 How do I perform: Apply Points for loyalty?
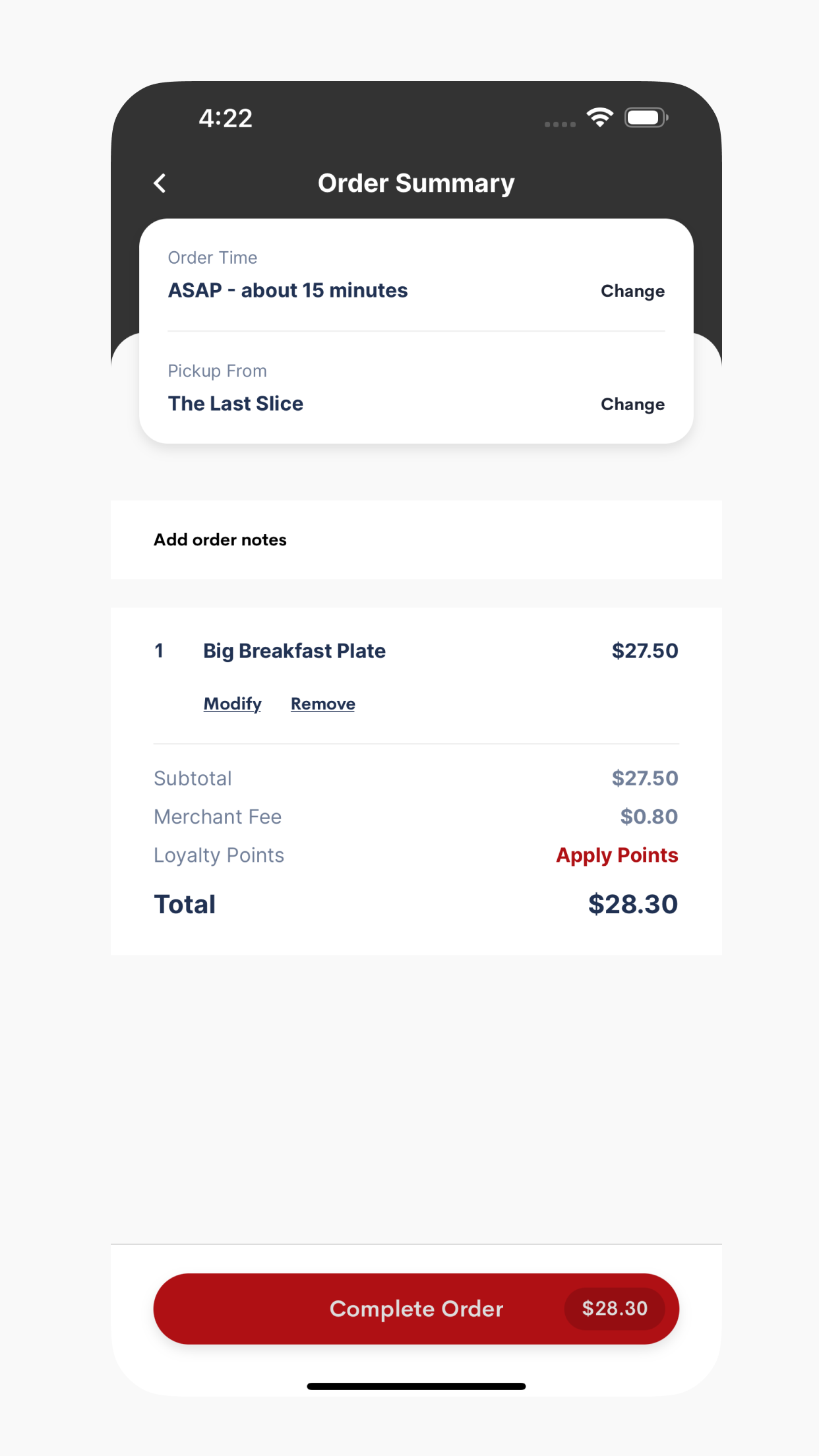pyautogui.click(x=617, y=855)
